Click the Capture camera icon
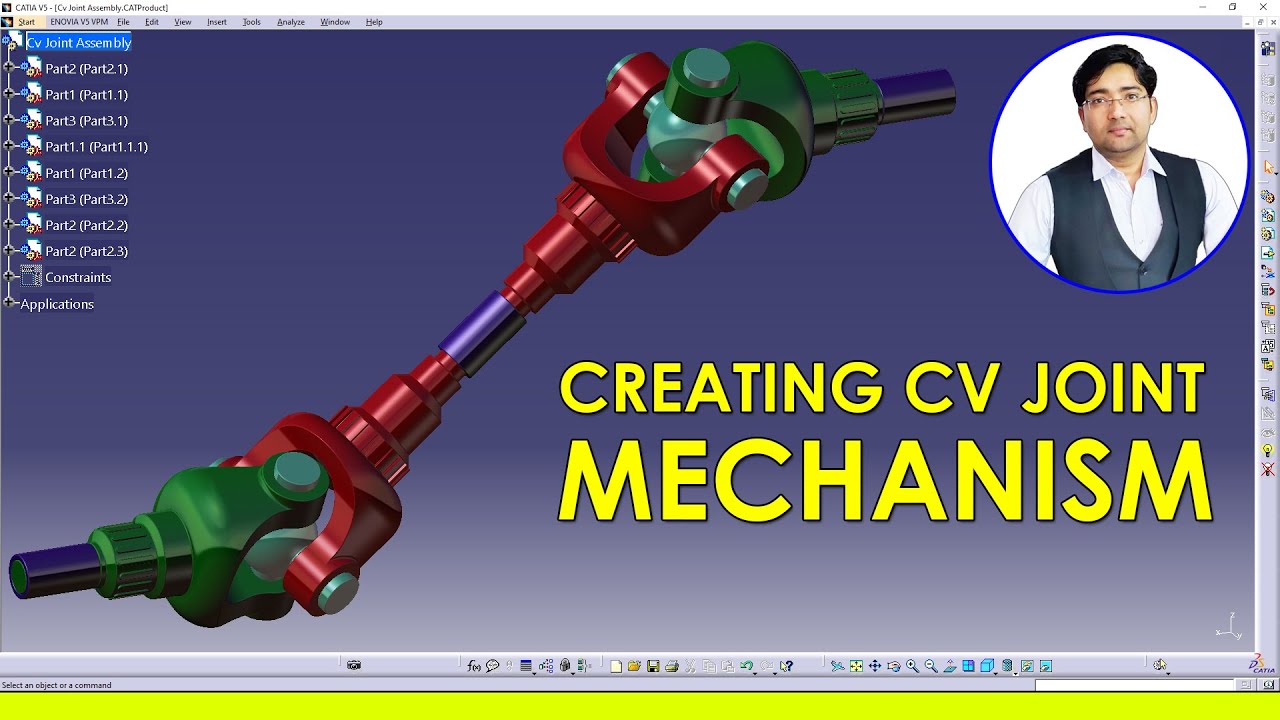1280x720 pixels. [354, 665]
